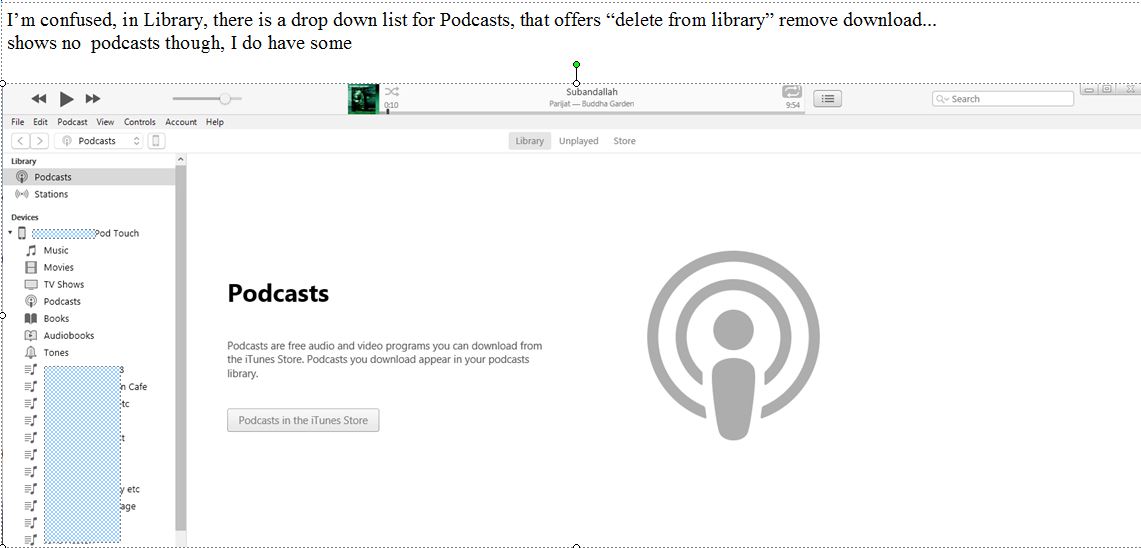Switch to the Unplayed tab

579,141
